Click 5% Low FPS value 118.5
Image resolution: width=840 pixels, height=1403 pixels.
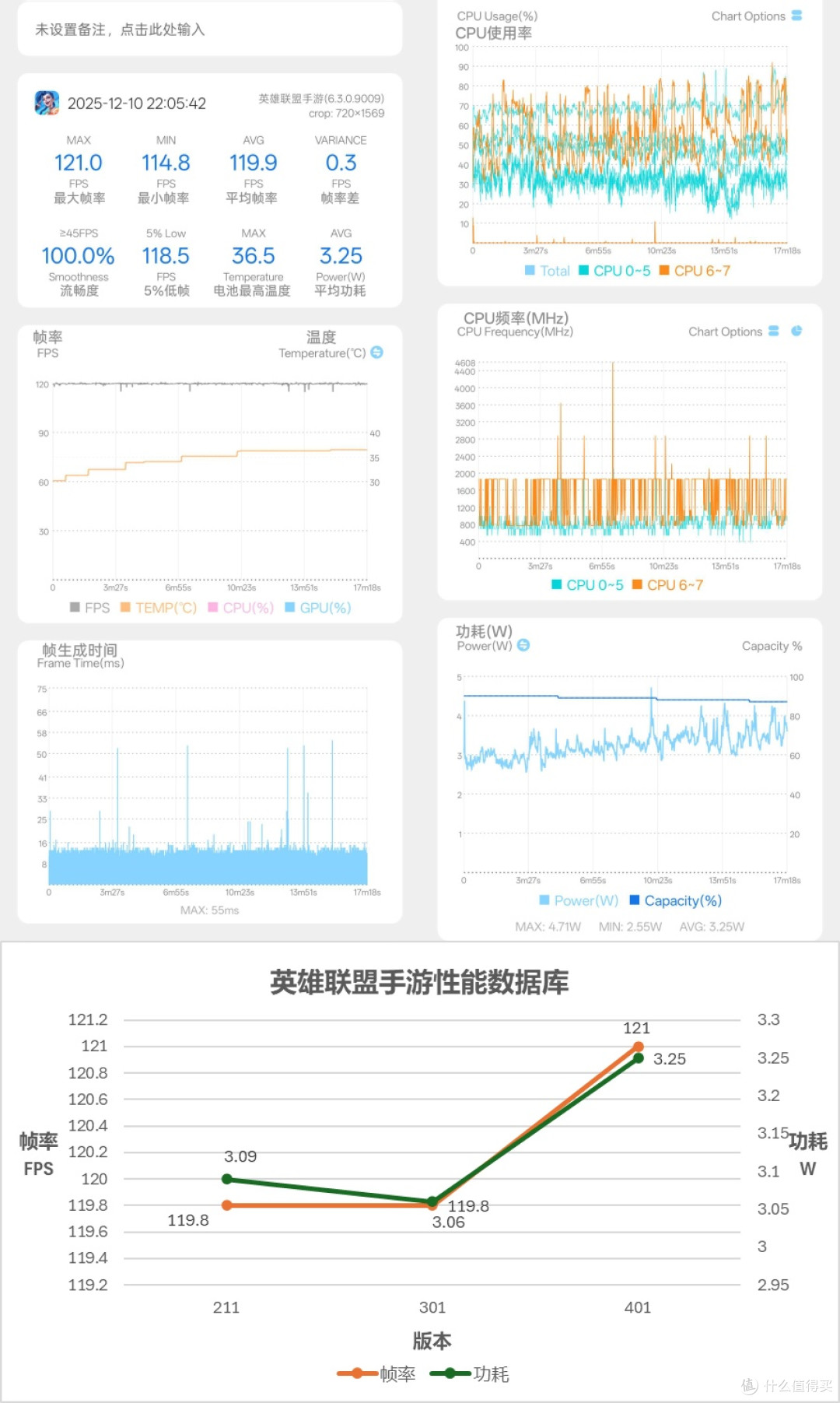(x=166, y=256)
